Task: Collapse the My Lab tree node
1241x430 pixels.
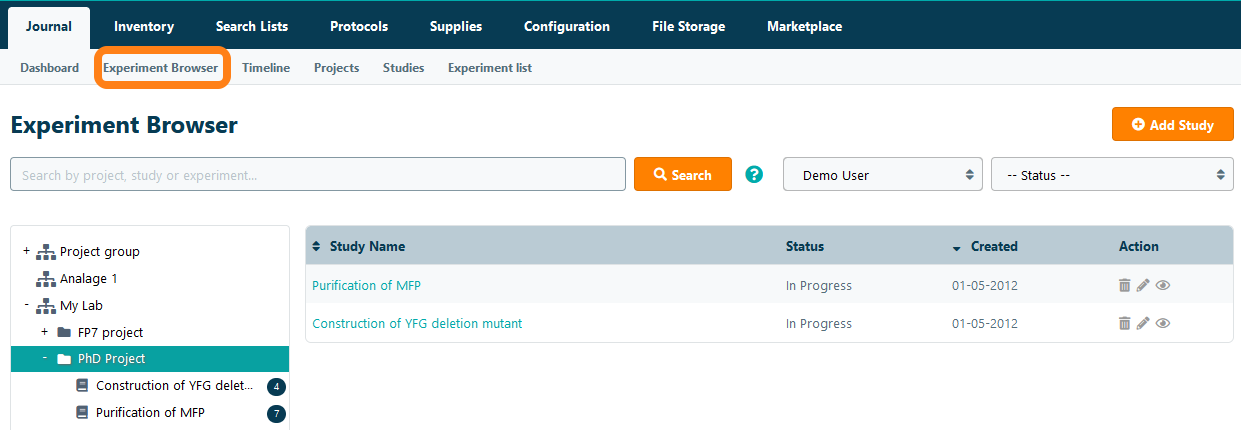Action: tap(26, 305)
